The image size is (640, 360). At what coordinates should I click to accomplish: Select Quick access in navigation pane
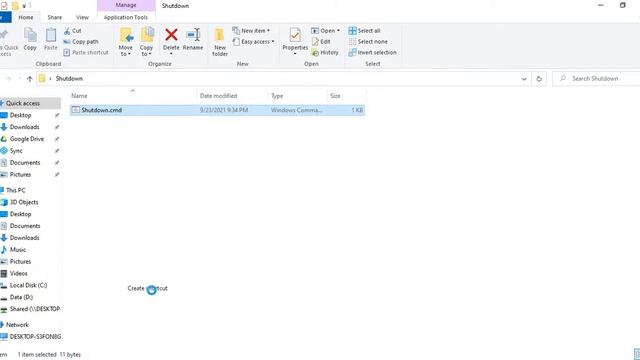(30, 103)
